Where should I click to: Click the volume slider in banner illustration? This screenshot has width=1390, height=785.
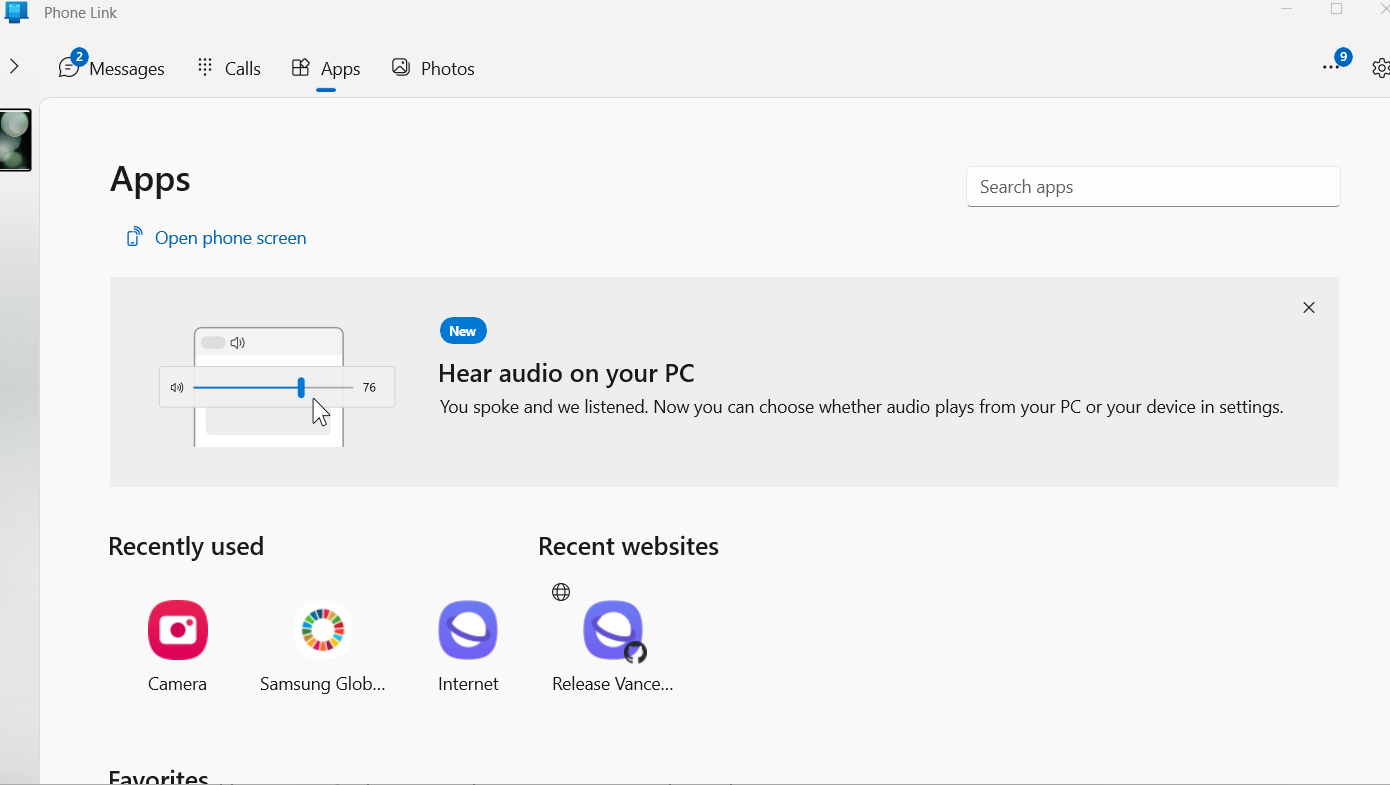[x=273, y=388]
